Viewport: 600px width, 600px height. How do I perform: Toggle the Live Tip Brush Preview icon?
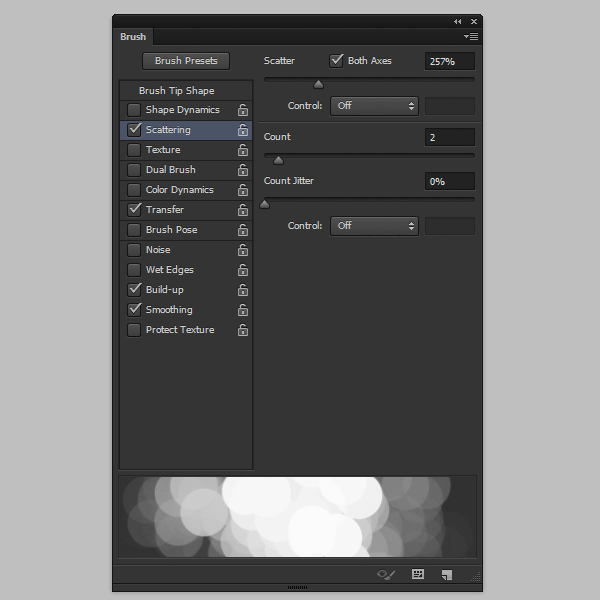coord(386,575)
